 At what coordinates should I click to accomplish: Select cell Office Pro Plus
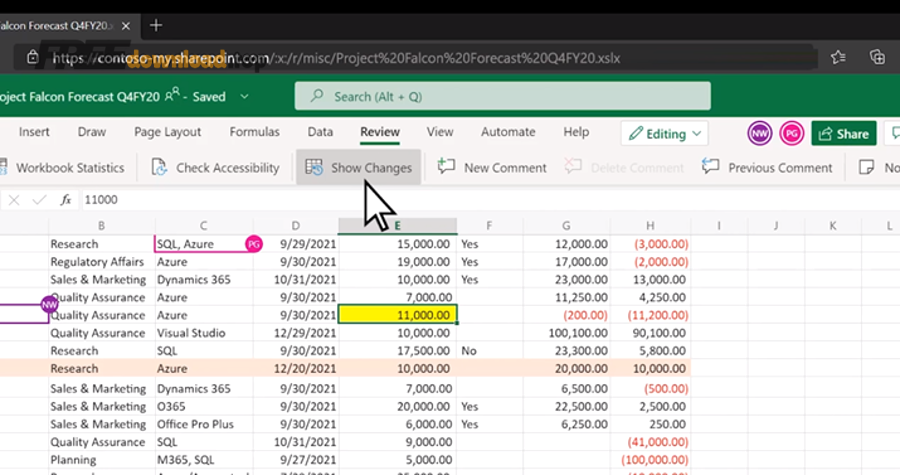(x=204, y=424)
